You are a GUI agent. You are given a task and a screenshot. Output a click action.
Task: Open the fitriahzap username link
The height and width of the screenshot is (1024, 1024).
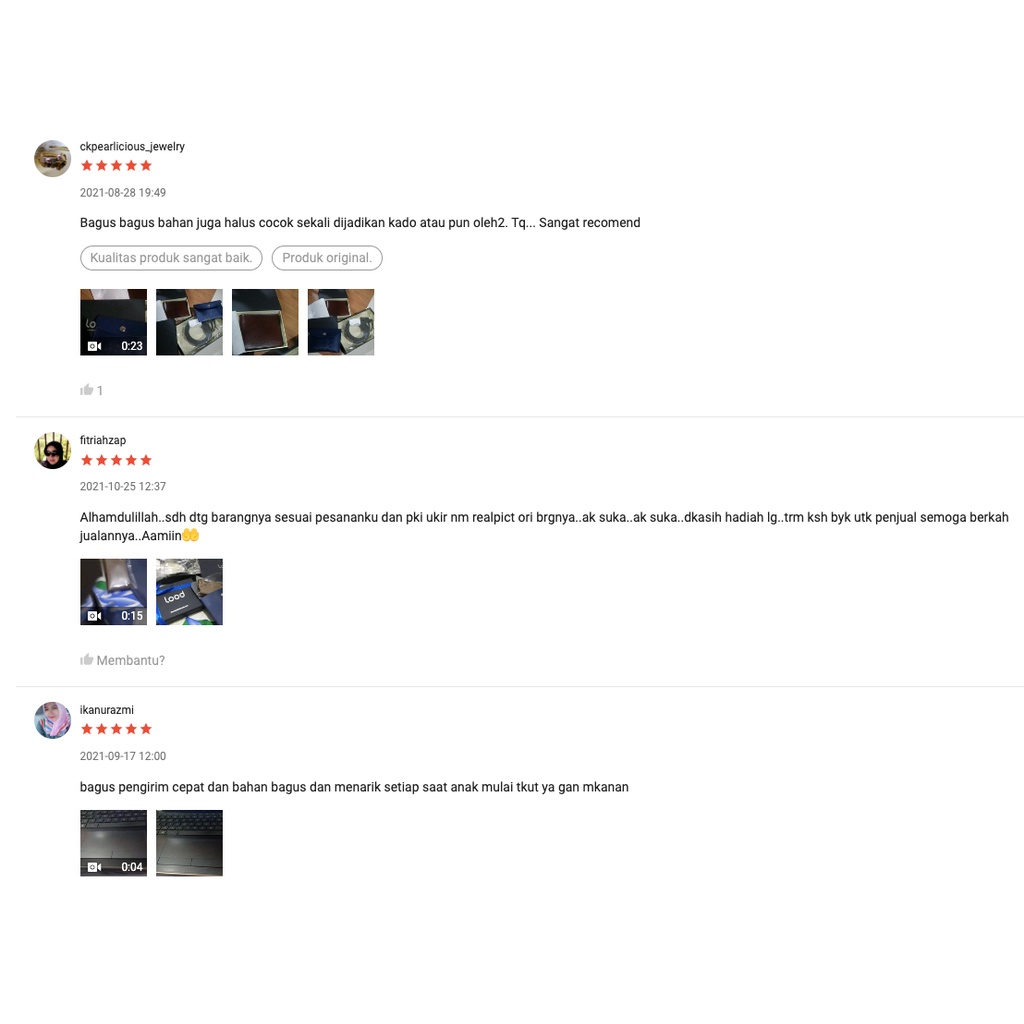tap(103, 440)
